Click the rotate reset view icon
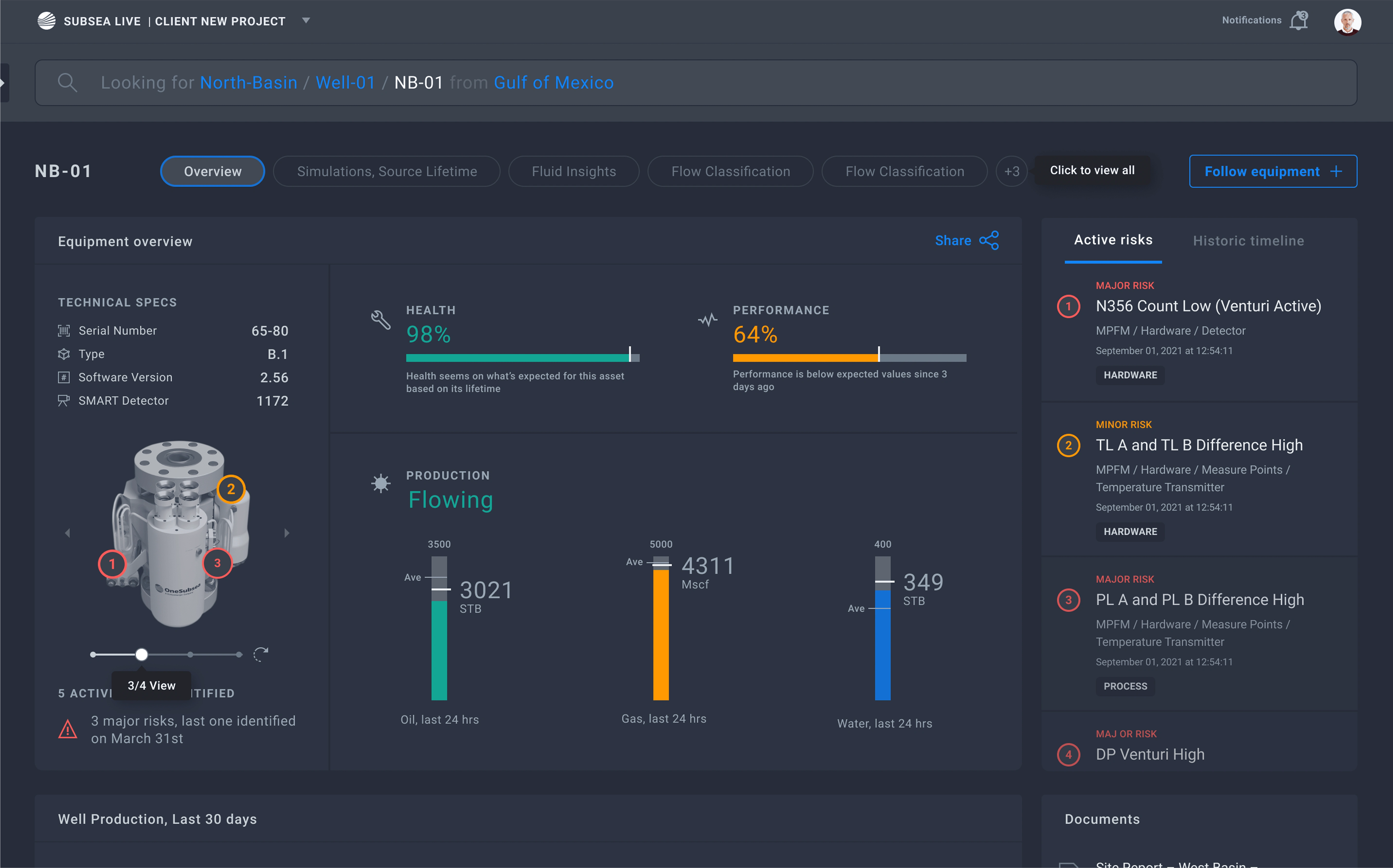Screen dimensions: 1393x868 coord(261,654)
